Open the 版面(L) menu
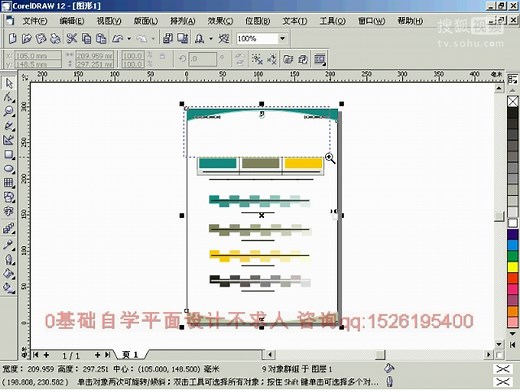Image resolution: width=520 pixels, height=390 pixels. (x=146, y=21)
